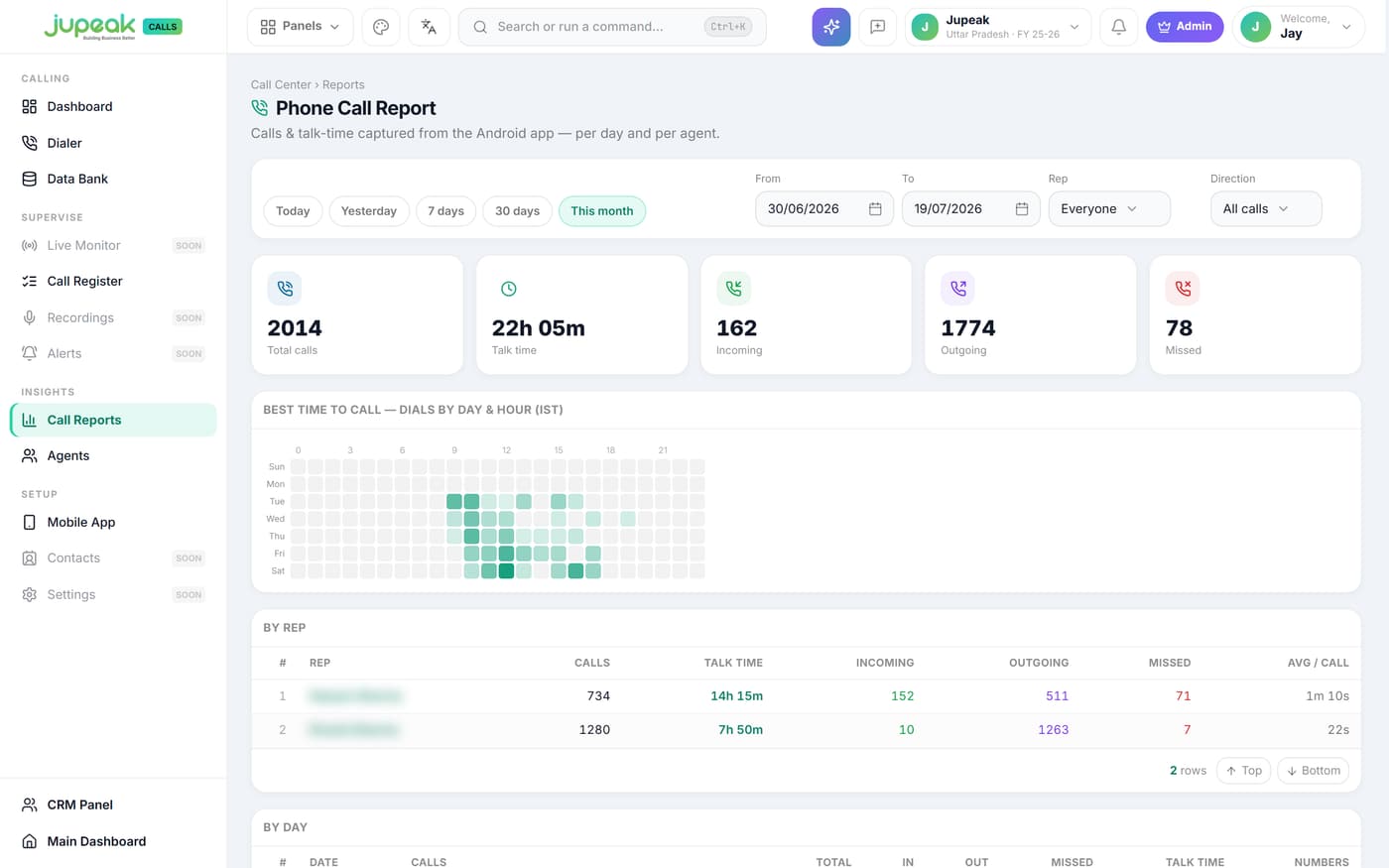1389x868 pixels.
Task: Open Dashboard in sidebar
Action: point(113,106)
